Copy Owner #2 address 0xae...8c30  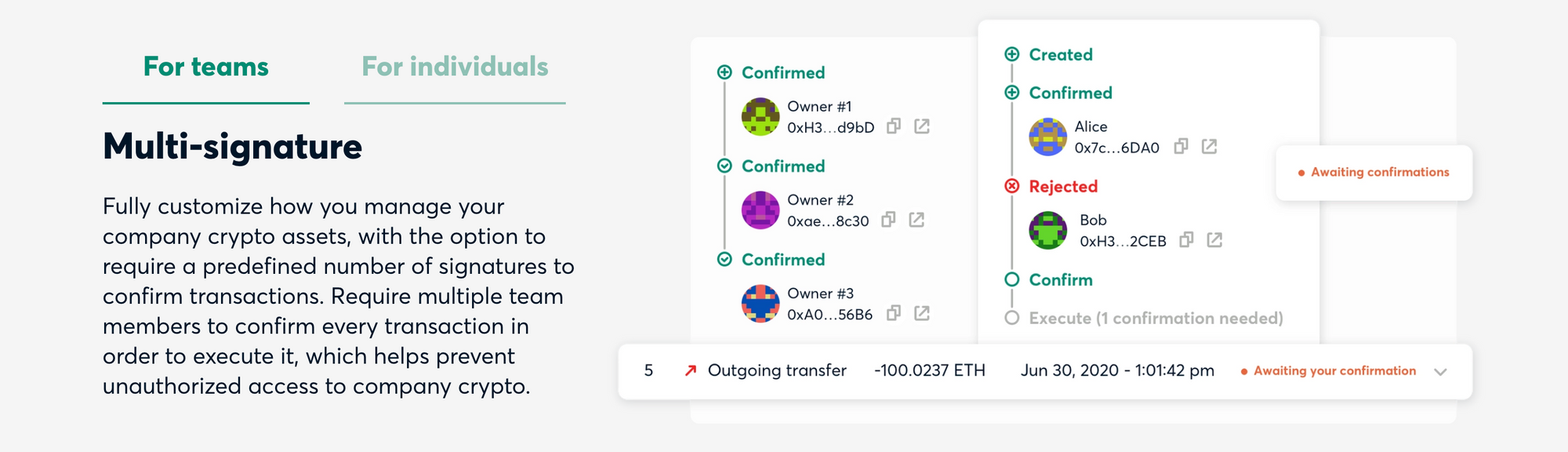coord(888,220)
